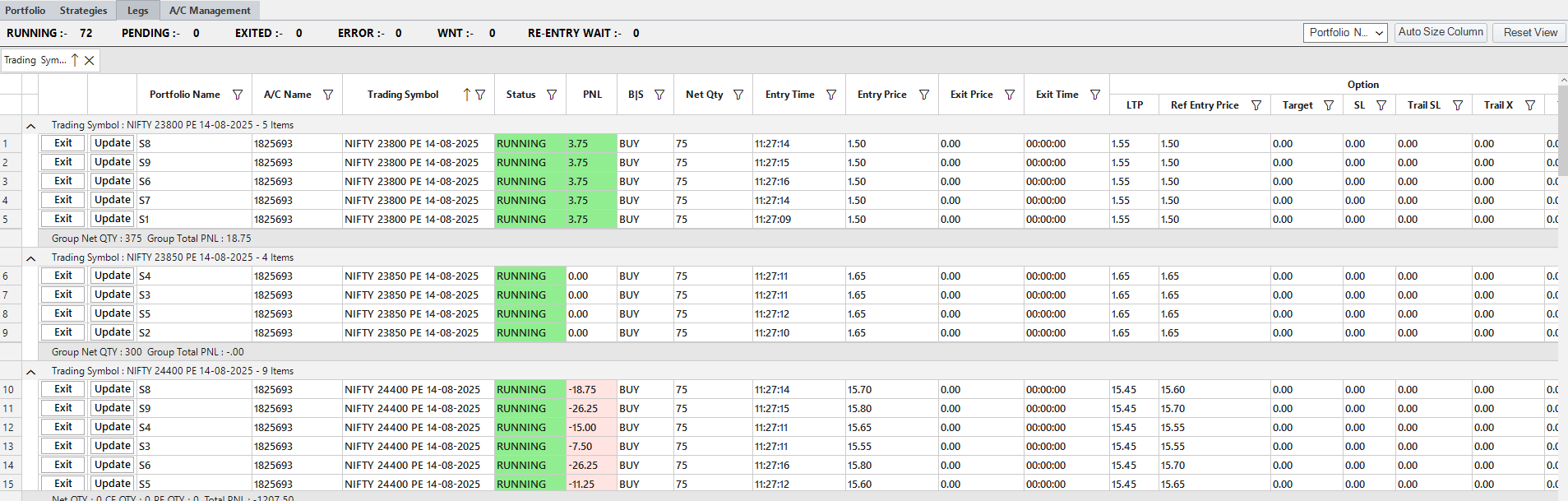Open filter for Target column
The height and width of the screenshot is (501, 1568).
1329,105
